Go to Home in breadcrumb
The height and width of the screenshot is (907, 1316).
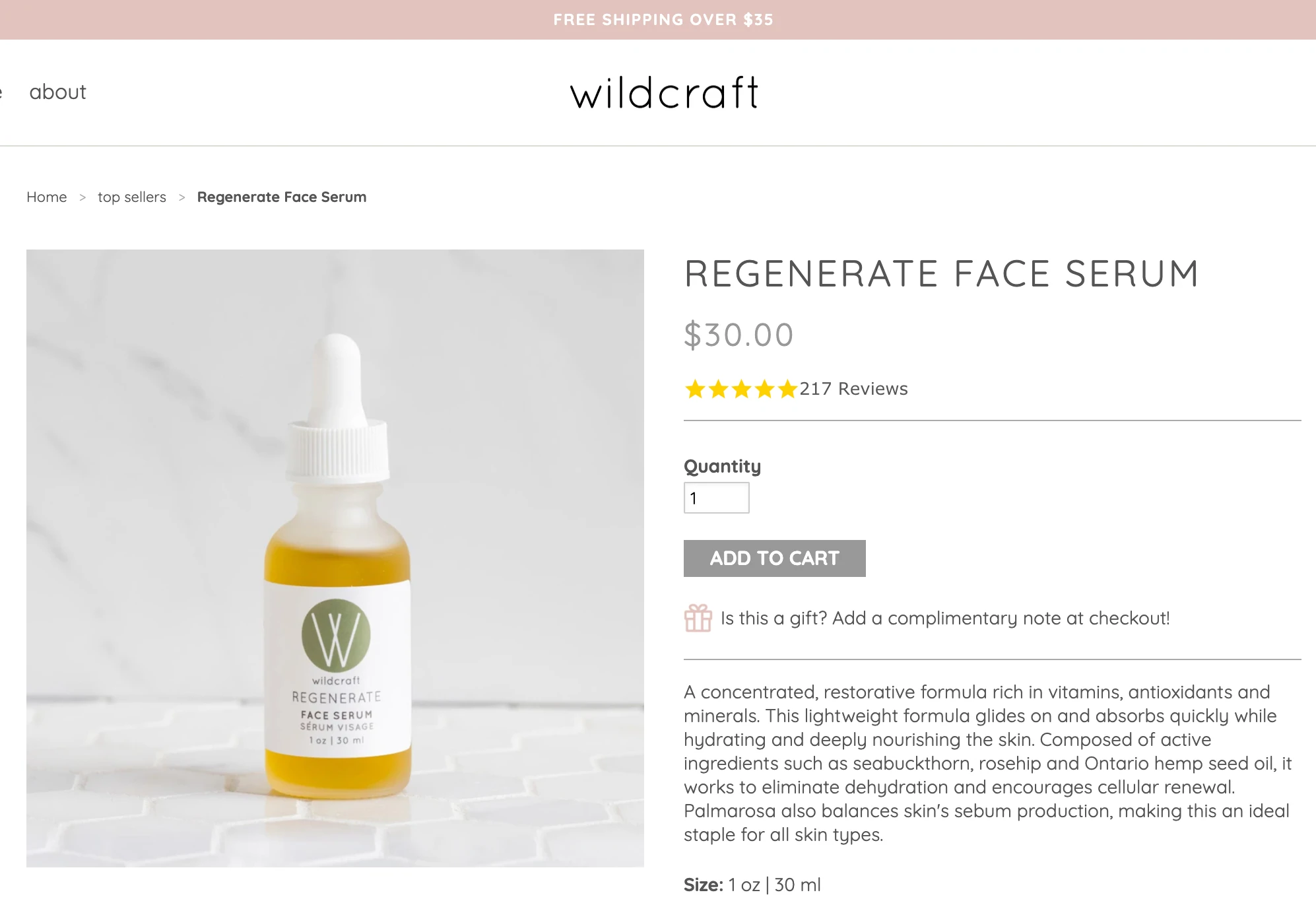tap(47, 197)
